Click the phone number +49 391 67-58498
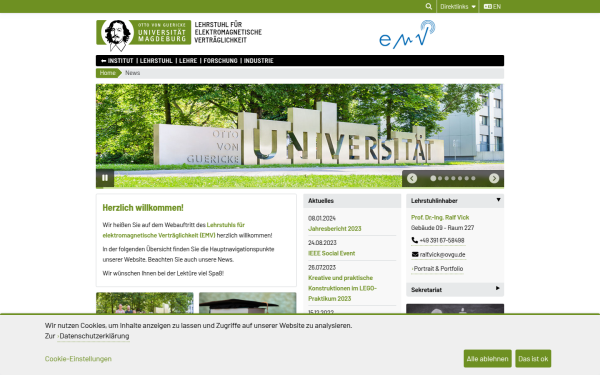Viewport: 600px width, 375px height. coord(438,240)
